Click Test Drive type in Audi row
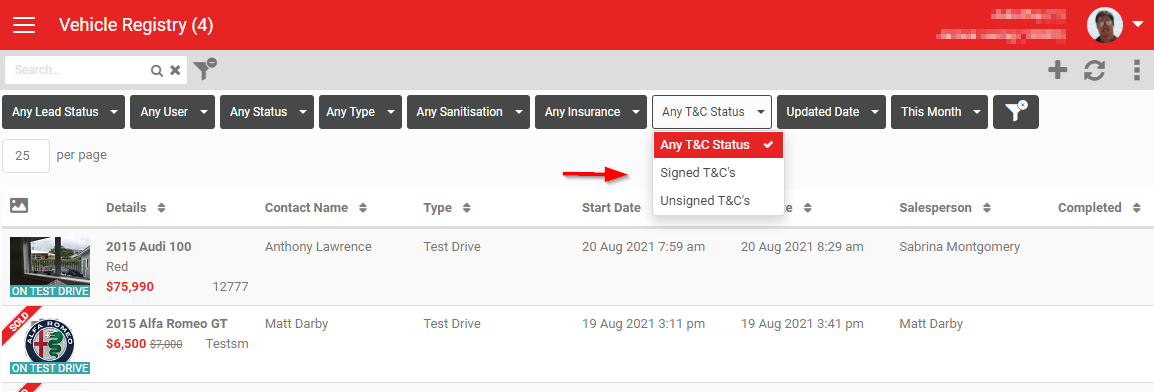This screenshot has width=1154, height=392. tap(452, 246)
